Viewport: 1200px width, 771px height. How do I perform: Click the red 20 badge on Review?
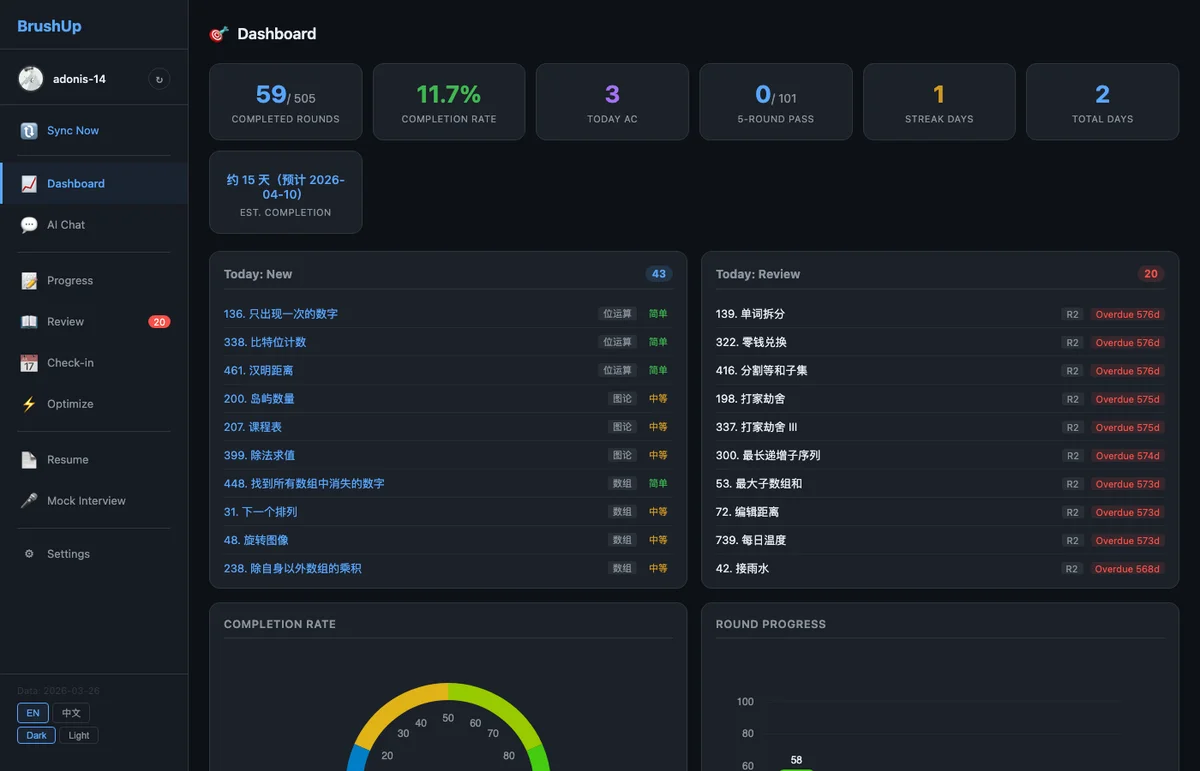(x=159, y=322)
